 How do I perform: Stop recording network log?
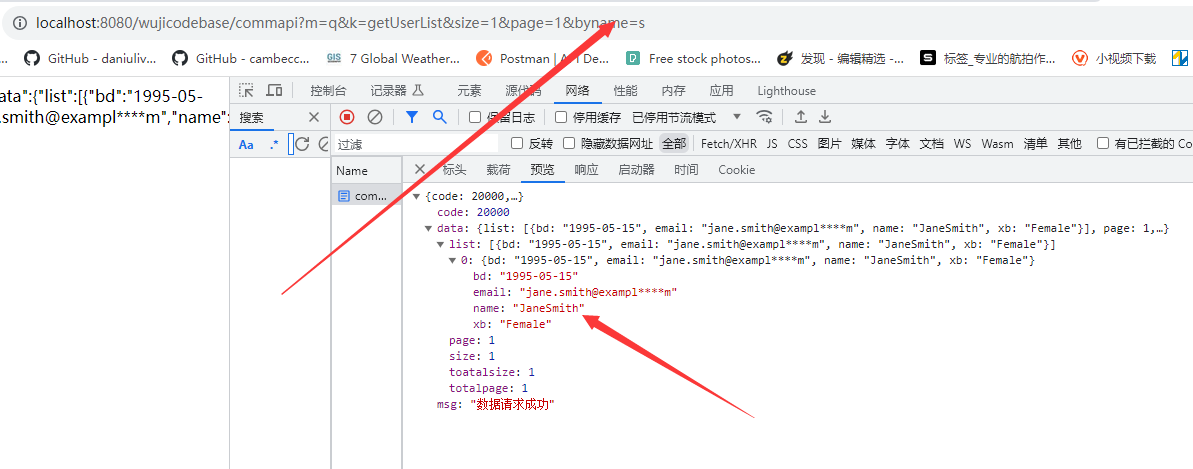click(x=347, y=117)
